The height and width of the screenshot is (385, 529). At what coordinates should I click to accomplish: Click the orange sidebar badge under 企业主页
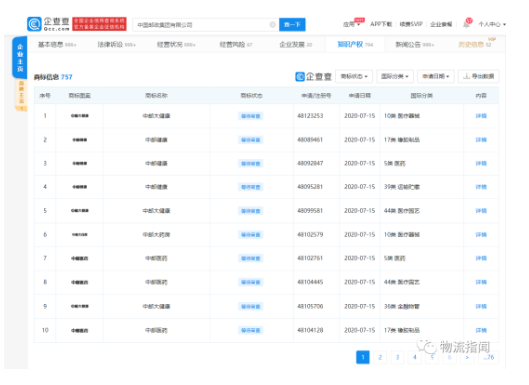coord(21,95)
